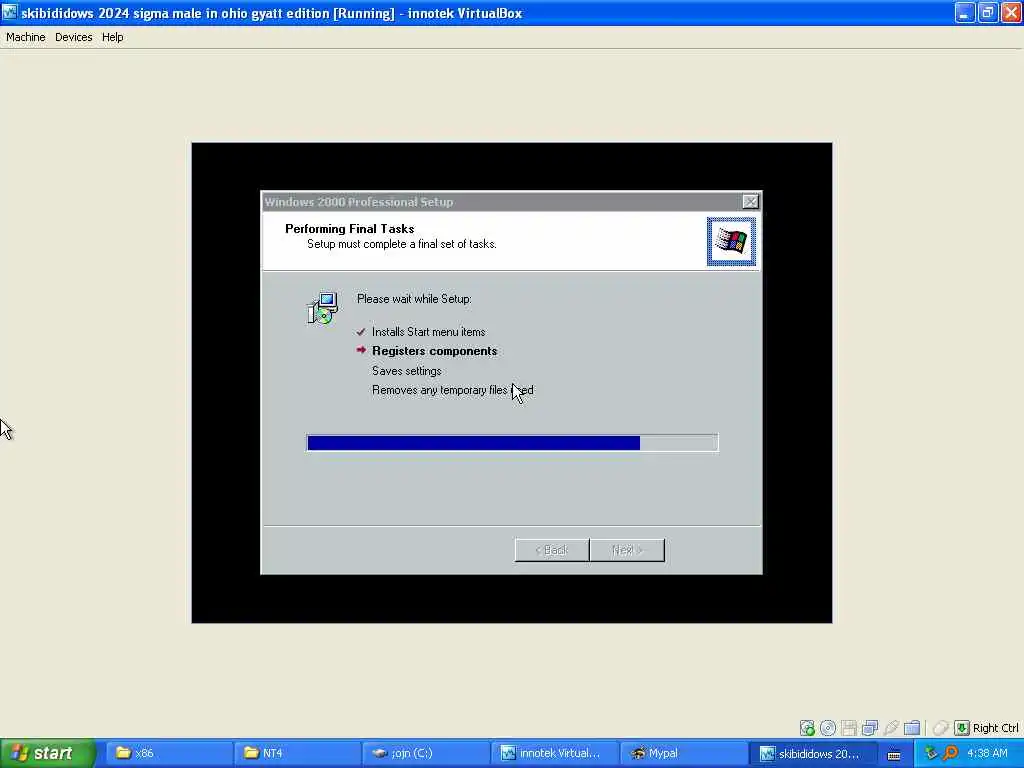Switch to the innotek VirtualBox taskbar button

552,753
